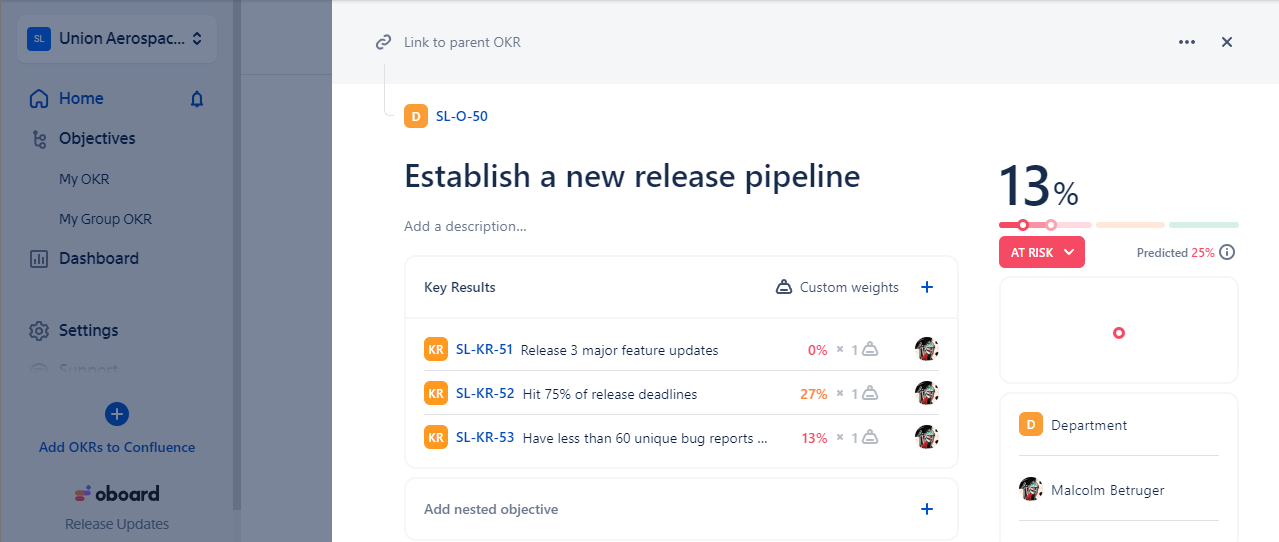The width and height of the screenshot is (1279, 542).
Task: Click the SL-O-50 objective ID
Action: pos(462,116)
